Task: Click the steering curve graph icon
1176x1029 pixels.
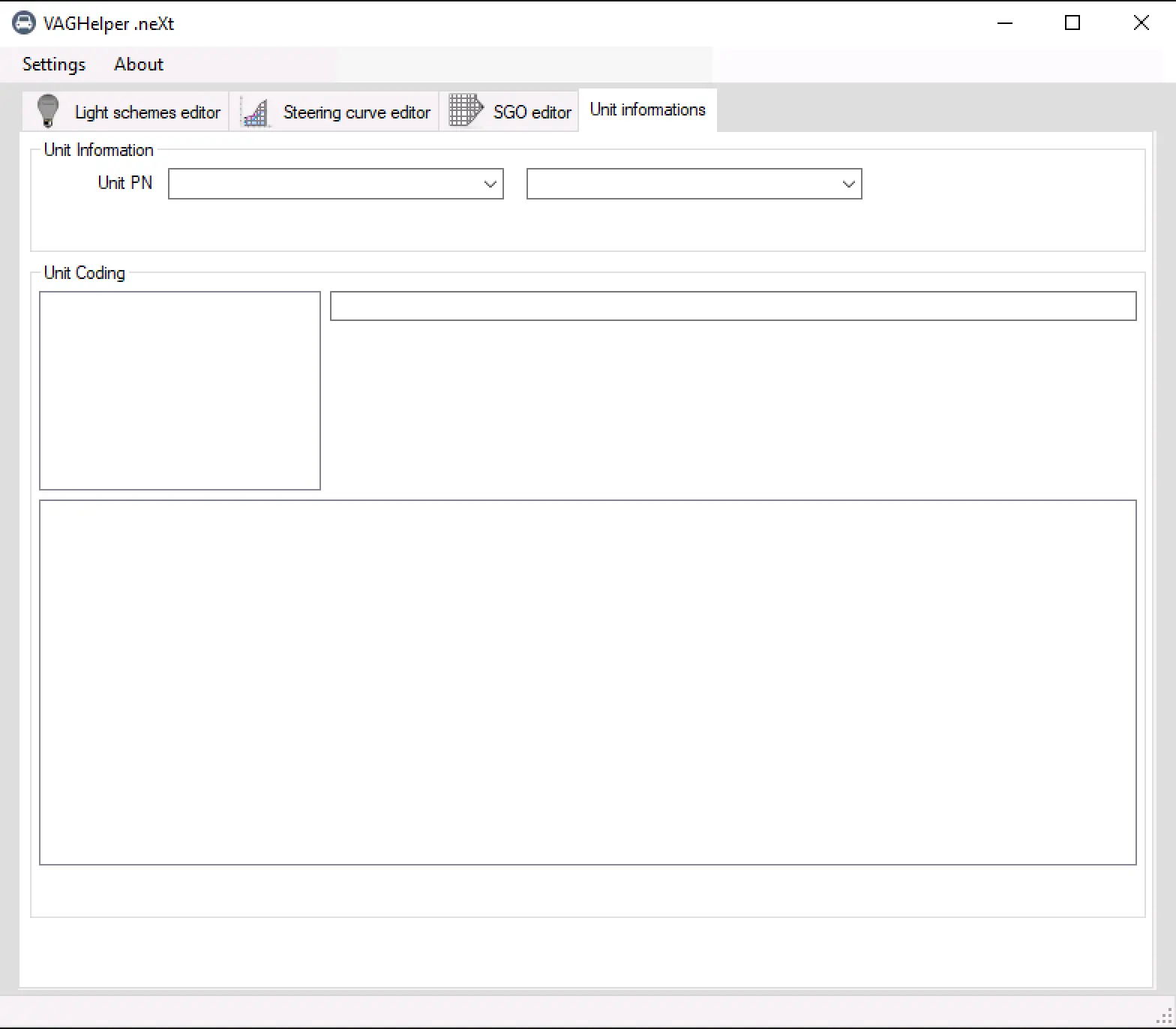Action: coord(256,112)
